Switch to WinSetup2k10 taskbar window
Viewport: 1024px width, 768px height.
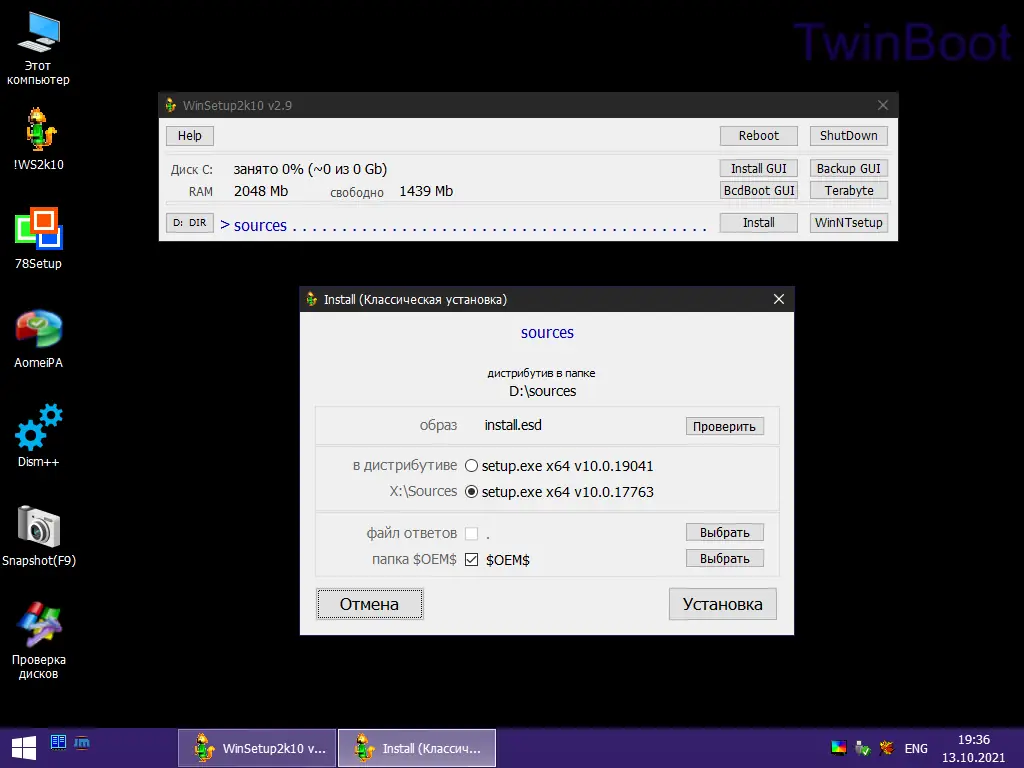[257, 748]
